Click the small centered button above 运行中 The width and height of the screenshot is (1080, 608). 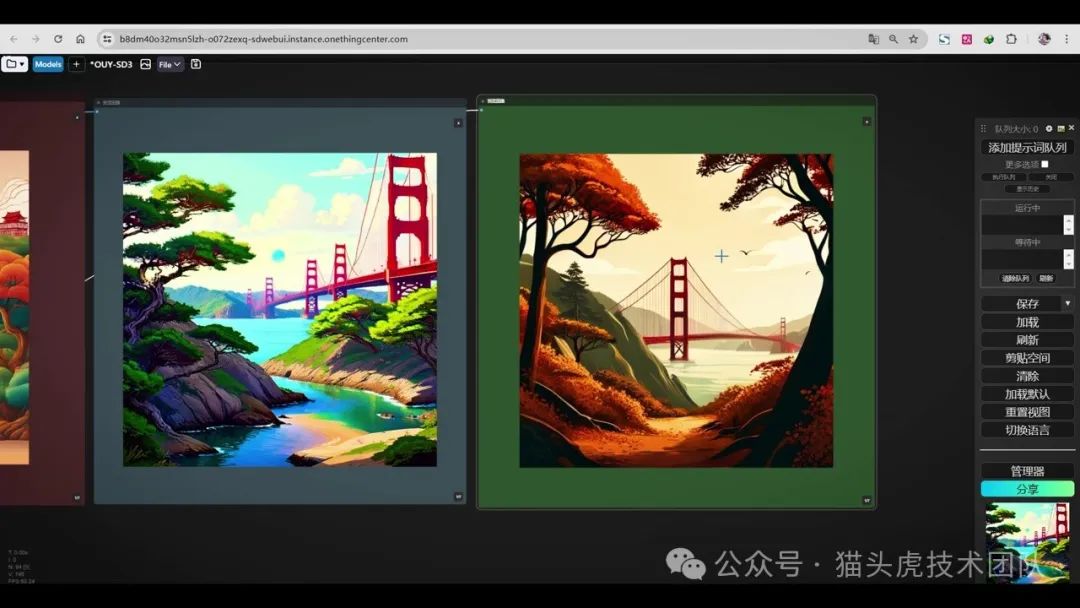[x=1027, y=189]
